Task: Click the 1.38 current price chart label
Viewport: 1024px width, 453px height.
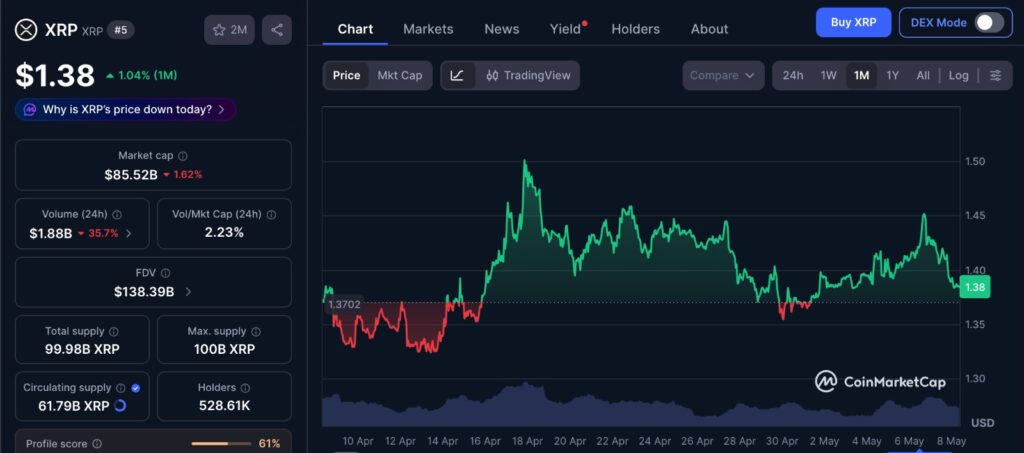Action: (975, 287)
